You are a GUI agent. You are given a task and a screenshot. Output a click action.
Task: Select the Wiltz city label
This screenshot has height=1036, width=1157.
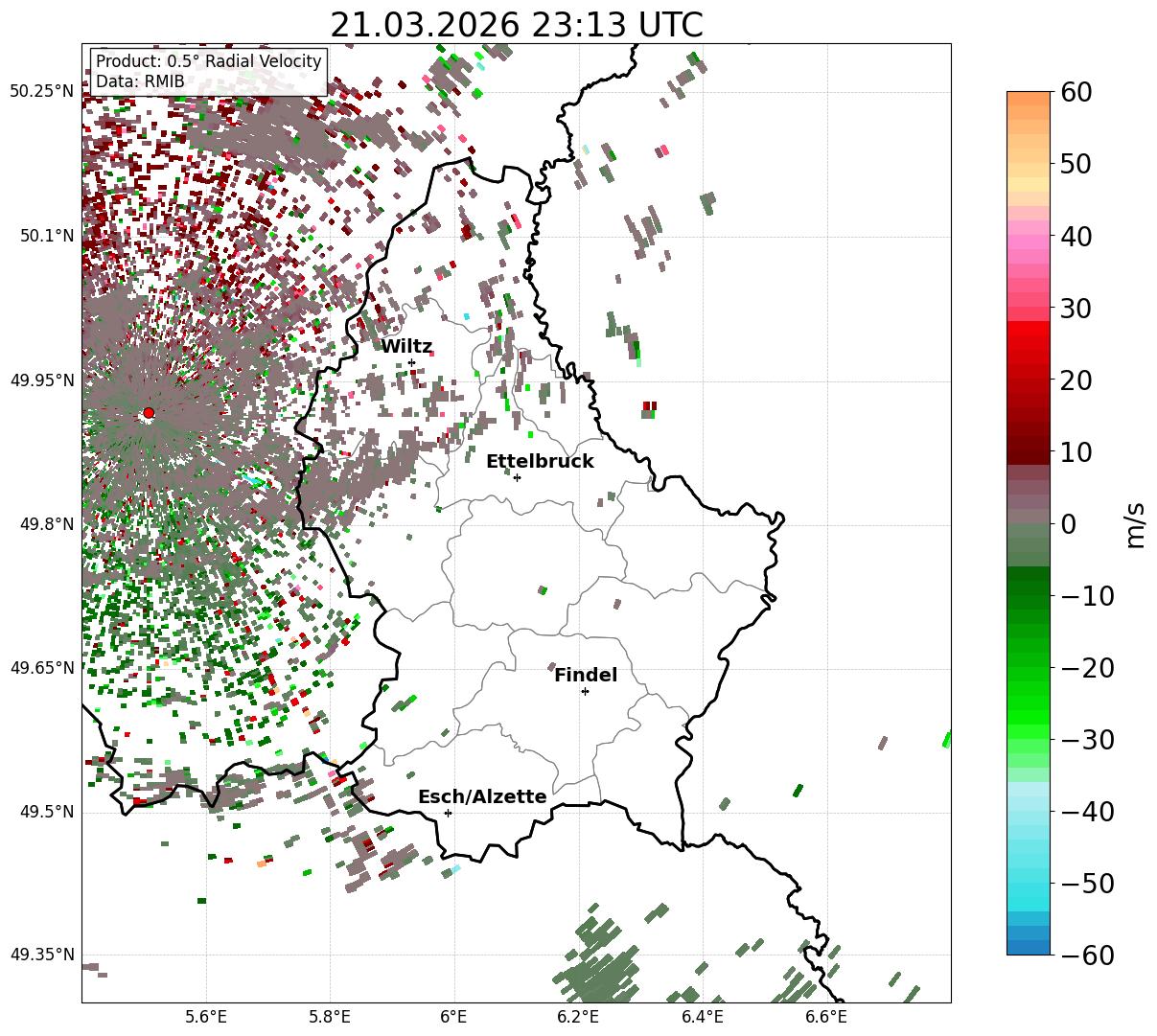(x=406, y=347)
